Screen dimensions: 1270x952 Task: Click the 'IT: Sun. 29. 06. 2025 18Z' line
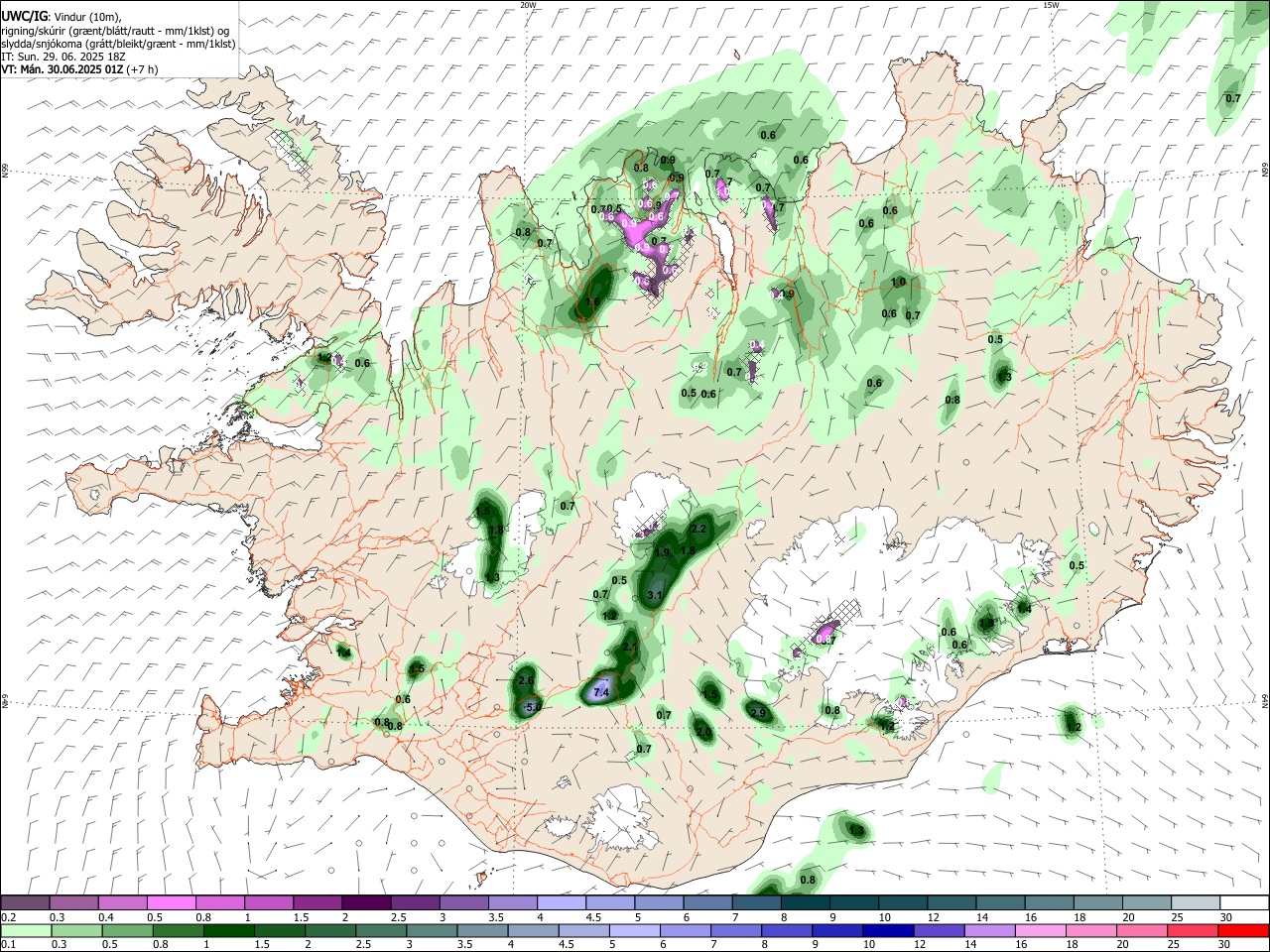62,57
